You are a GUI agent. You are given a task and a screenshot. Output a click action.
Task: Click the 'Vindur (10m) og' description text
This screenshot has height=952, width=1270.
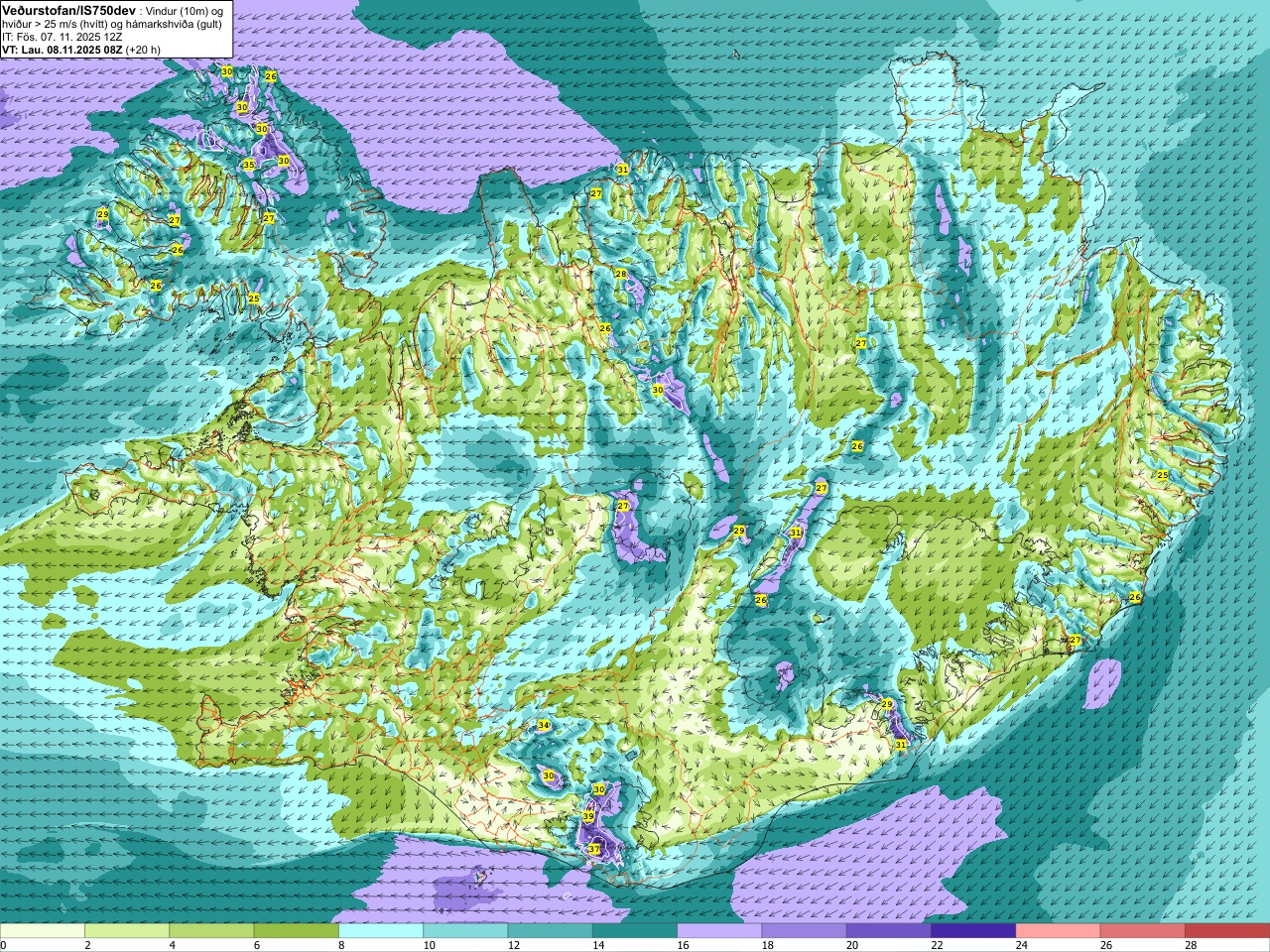(x=186, y=10)
